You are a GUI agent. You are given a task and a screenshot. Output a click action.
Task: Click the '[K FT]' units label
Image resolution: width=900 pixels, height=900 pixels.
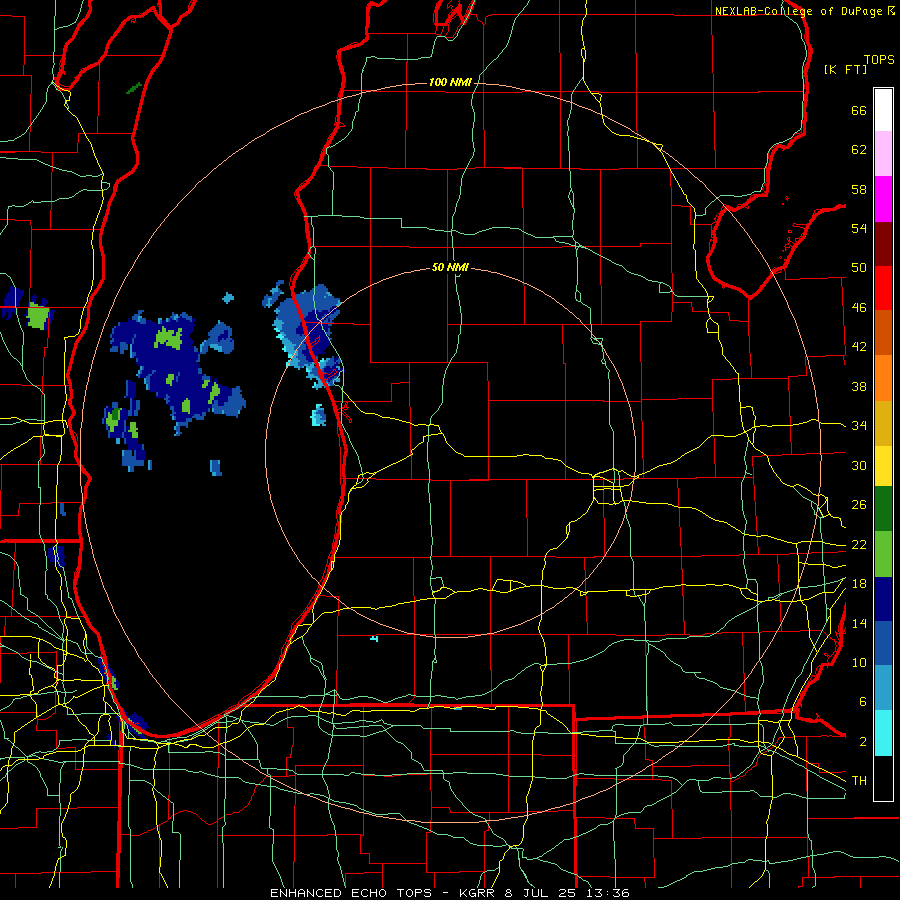(x=845, y=69)
